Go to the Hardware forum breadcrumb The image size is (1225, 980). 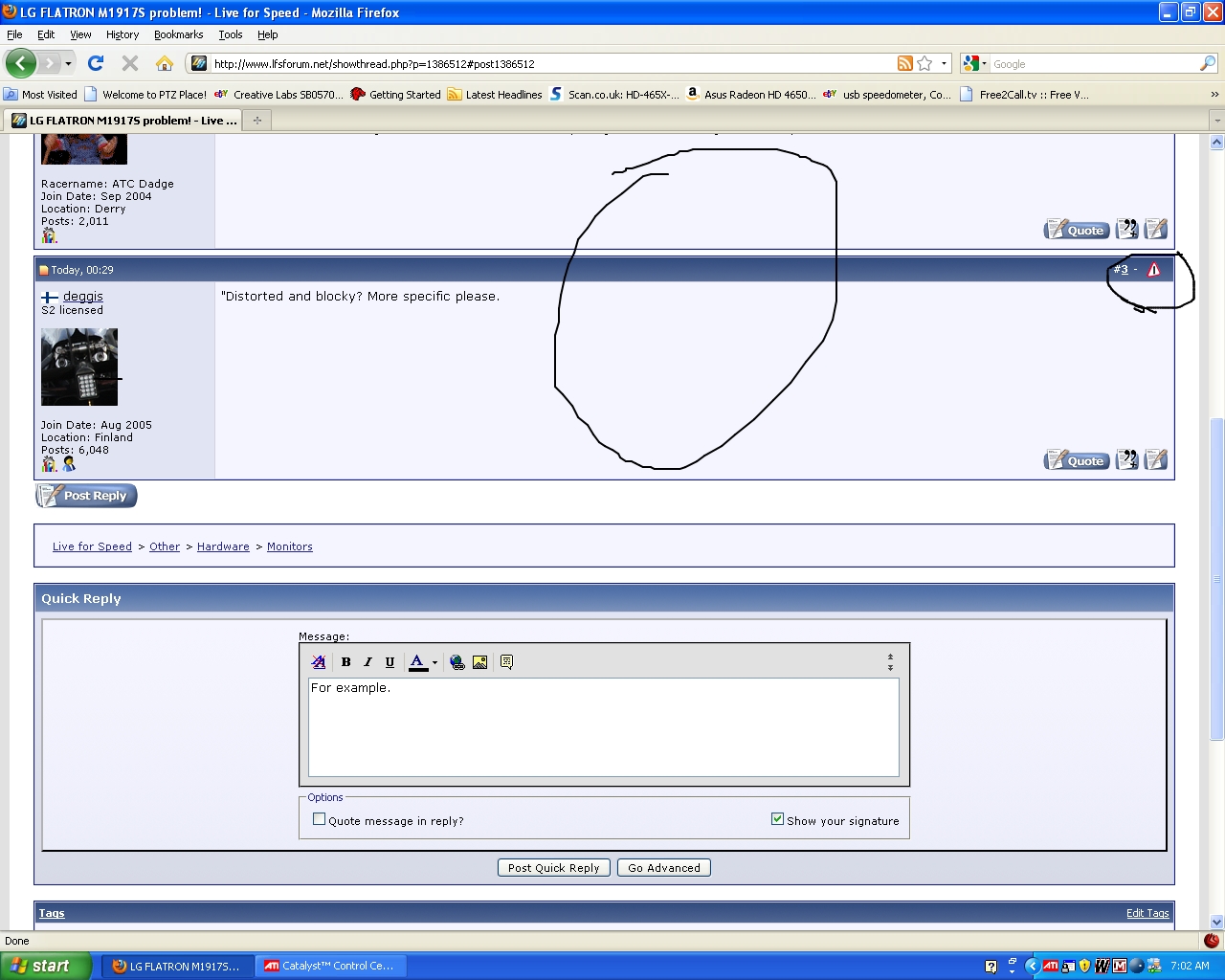click(x=223, y=546)
